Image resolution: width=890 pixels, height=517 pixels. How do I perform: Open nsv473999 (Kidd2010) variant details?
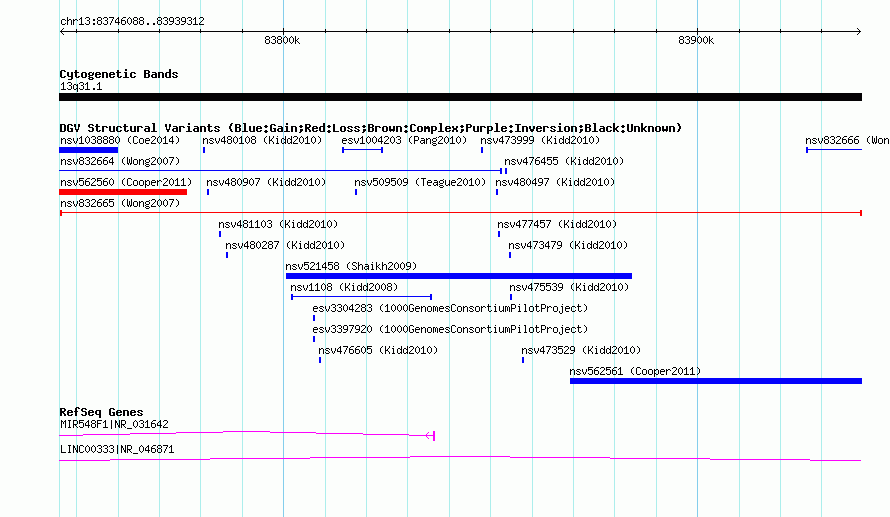click(x=540, y=140)
